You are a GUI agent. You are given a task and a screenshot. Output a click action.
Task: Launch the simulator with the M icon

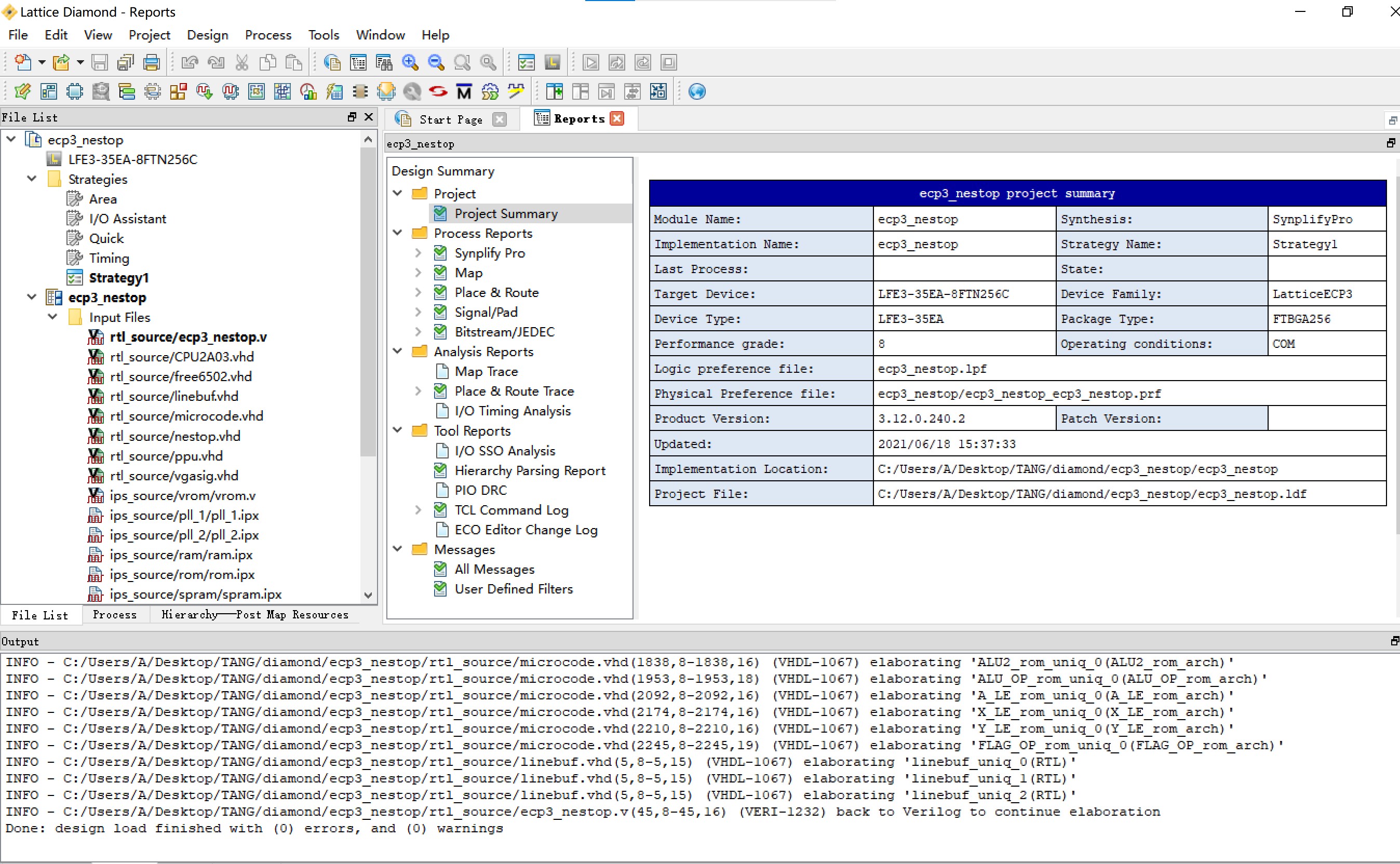click(463, 91)
